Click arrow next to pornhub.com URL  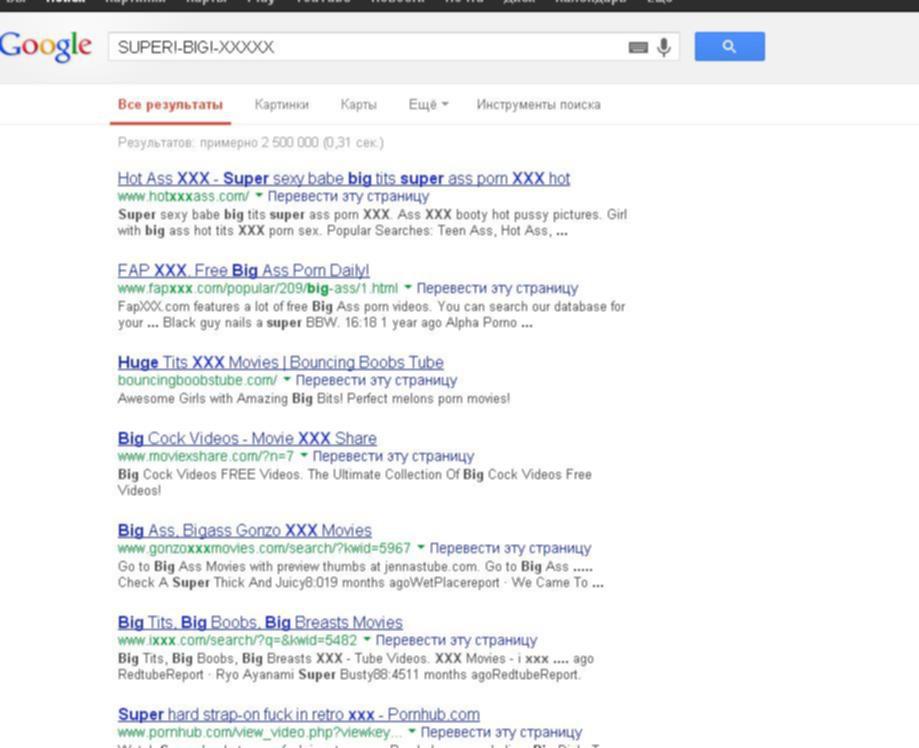pos(412,732)
